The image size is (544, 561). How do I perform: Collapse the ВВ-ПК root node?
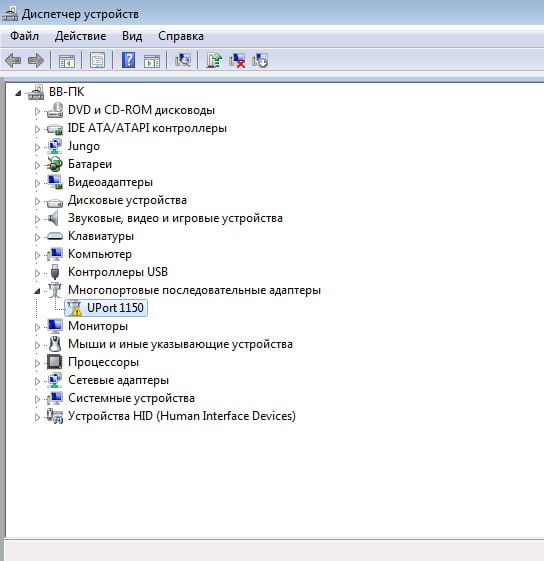pos(18,94)
